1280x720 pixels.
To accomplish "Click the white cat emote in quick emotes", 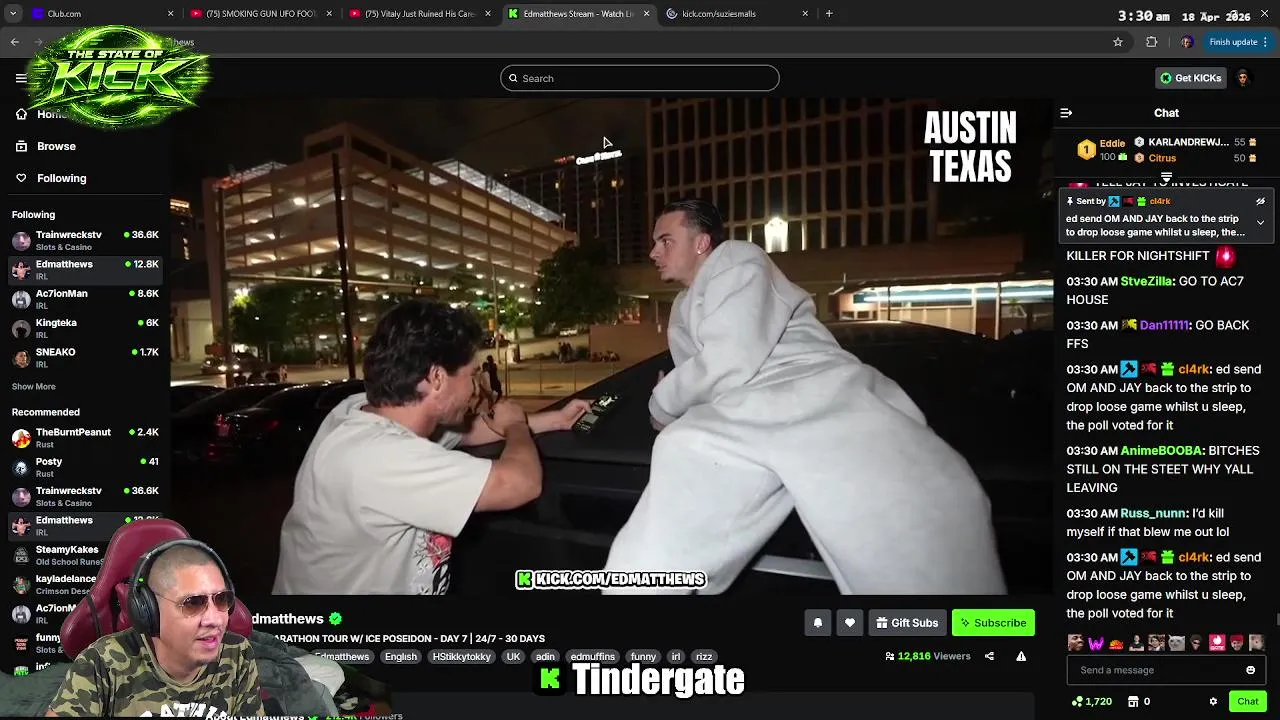I will [1176, 643].
